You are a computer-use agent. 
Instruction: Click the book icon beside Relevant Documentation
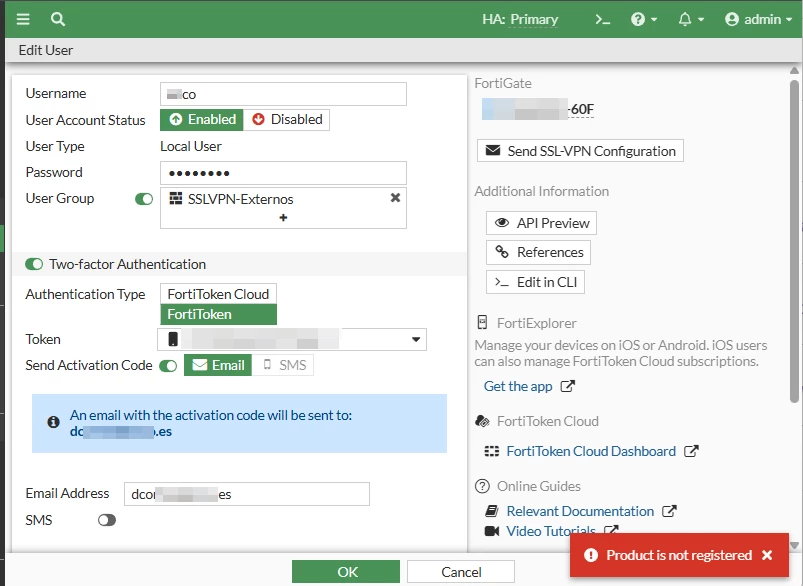(x=492, y=511)
